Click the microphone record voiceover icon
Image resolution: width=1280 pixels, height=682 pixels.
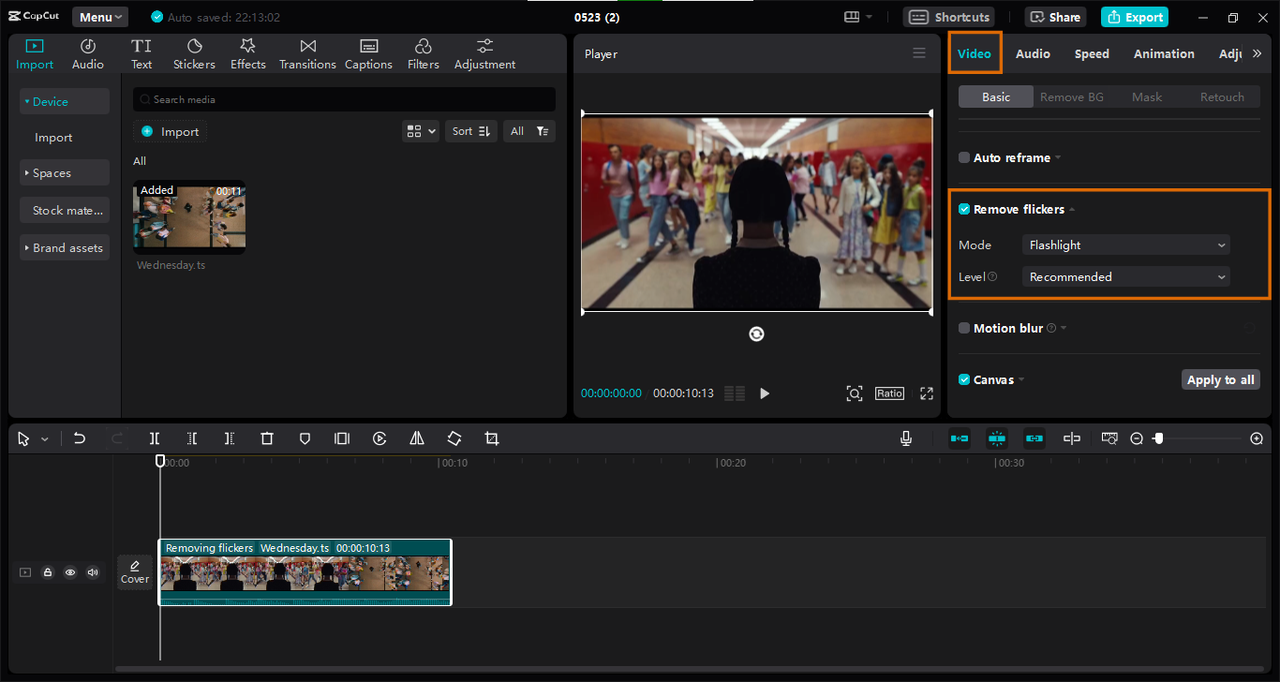pos(905,439)
